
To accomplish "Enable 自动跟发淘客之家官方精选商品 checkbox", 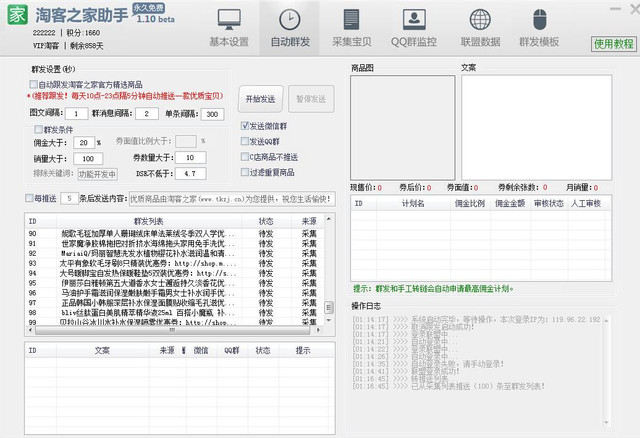I will coord(33,84).
